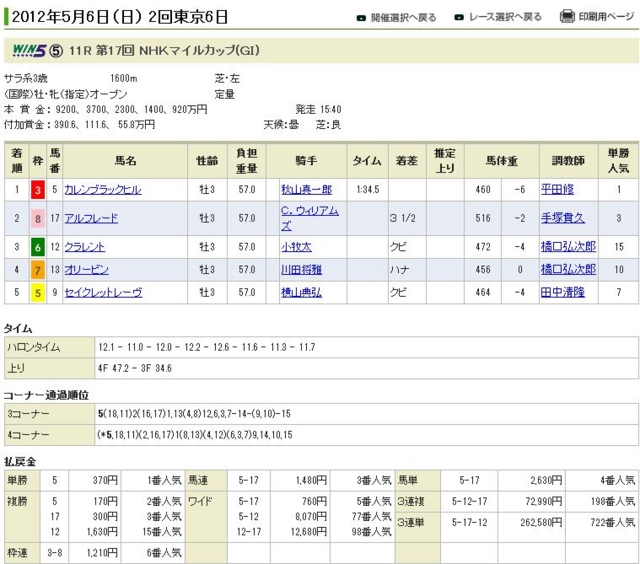
Task: Go back via 開催選択へ戻る link
Action: point(403,18)
